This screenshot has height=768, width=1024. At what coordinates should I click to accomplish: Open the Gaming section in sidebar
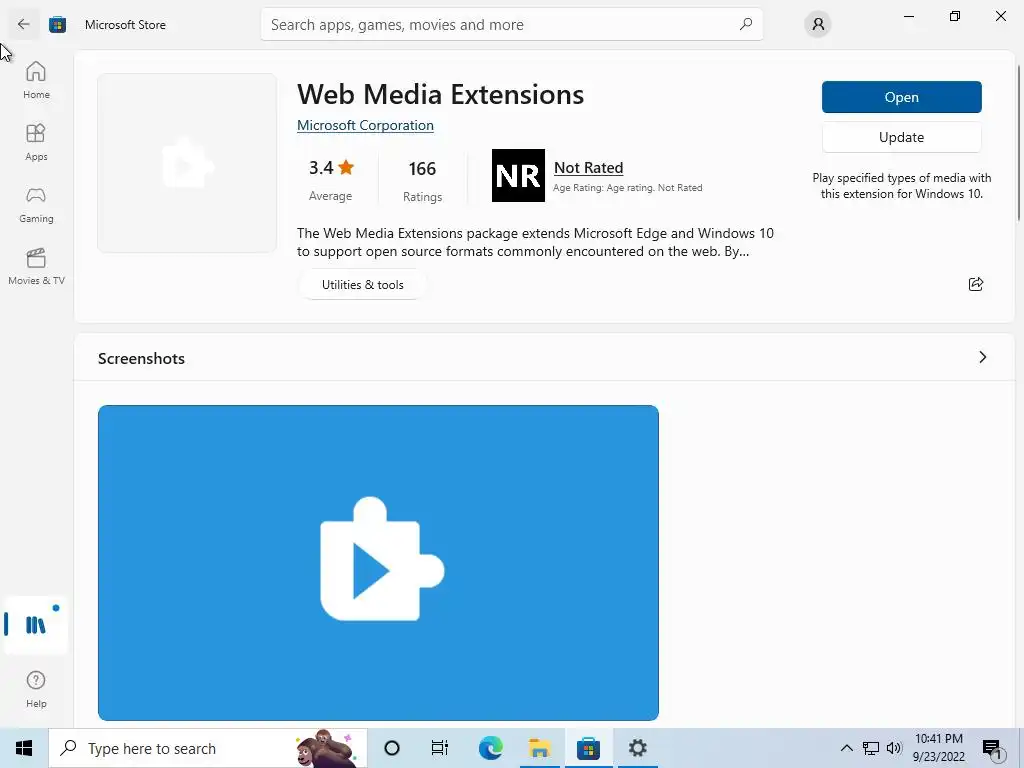pos(36,204)
